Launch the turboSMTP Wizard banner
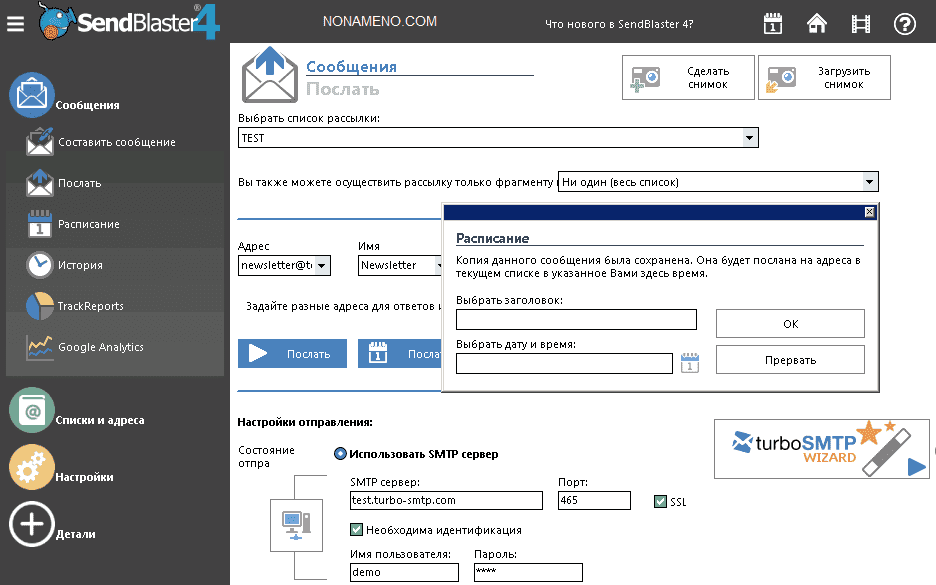The width and height of the screenshot is (936, 585). (820, 449)
